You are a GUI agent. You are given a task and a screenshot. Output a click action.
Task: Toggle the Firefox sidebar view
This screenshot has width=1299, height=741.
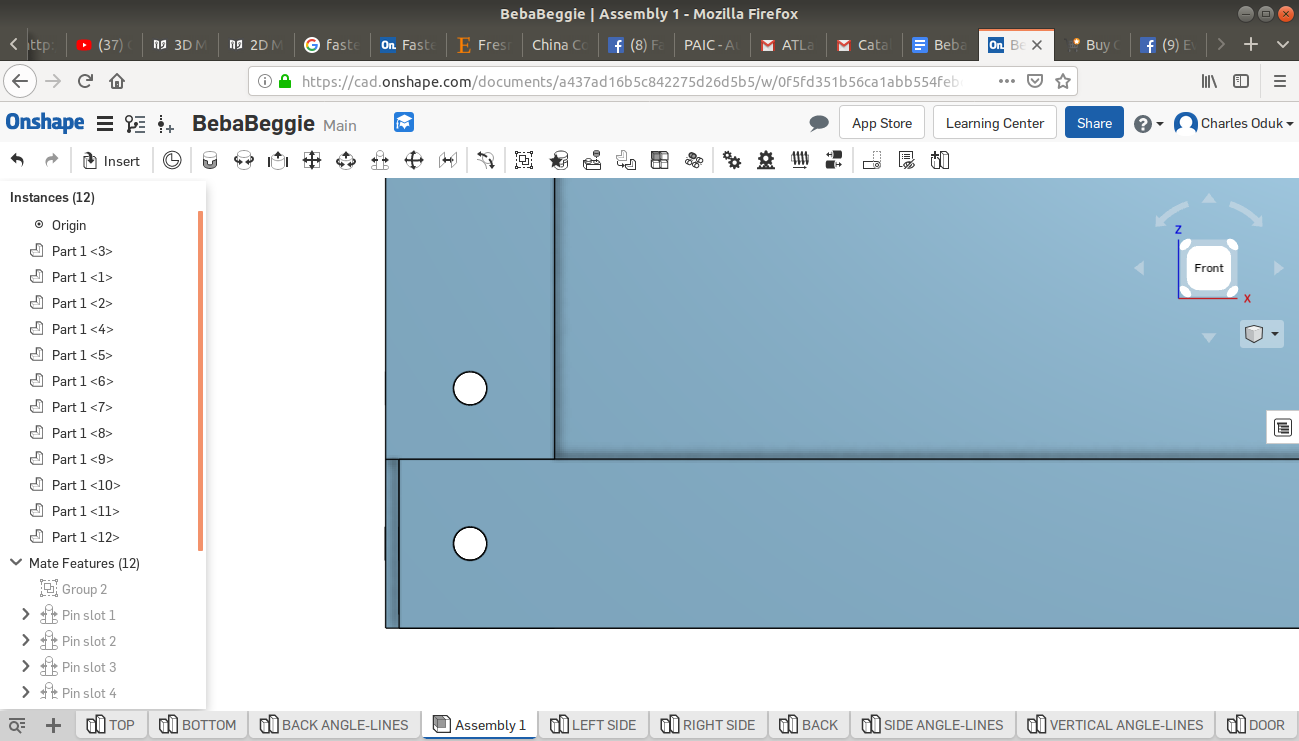[1241, 81]
